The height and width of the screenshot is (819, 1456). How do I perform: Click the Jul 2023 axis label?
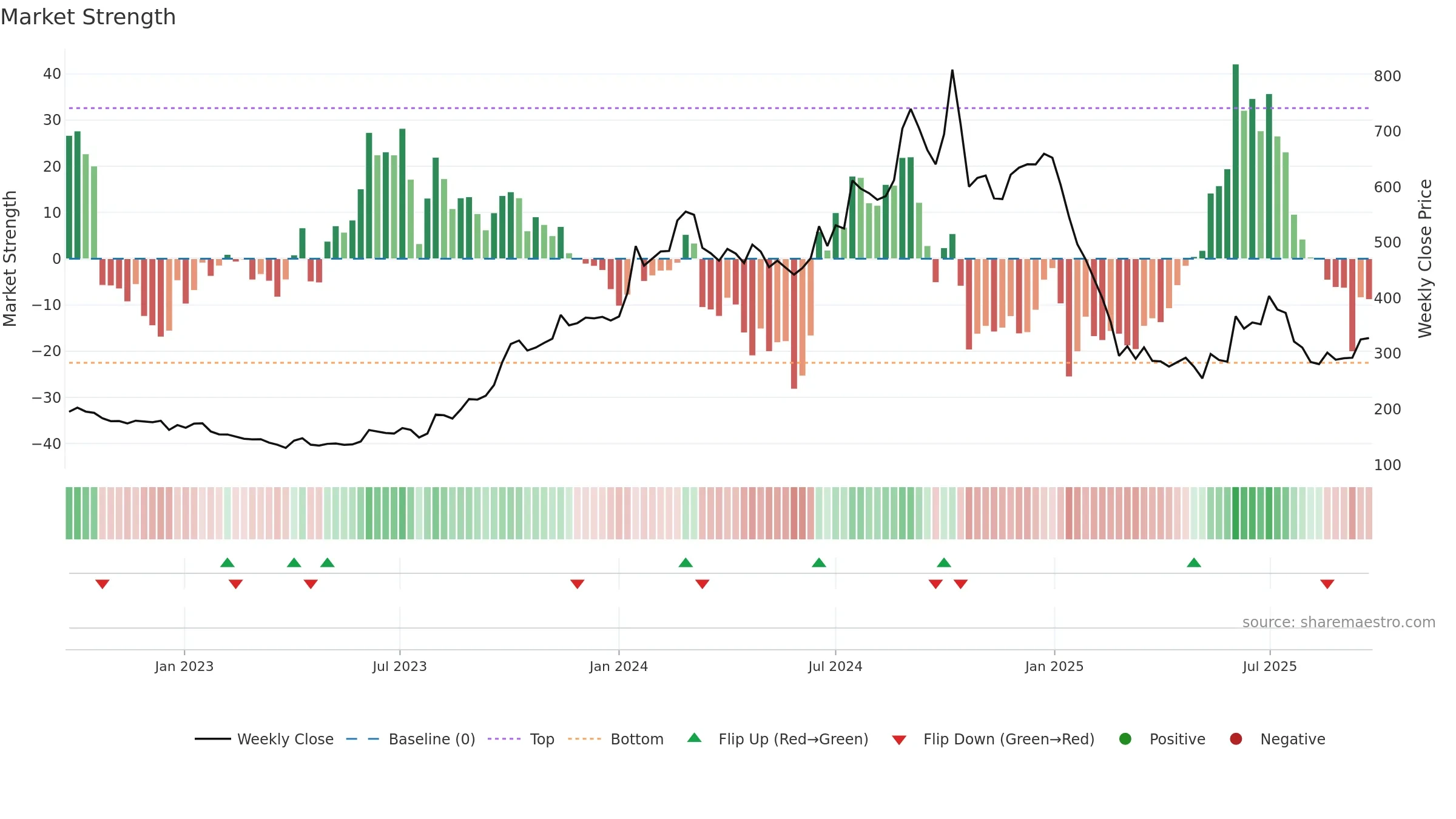400,666
